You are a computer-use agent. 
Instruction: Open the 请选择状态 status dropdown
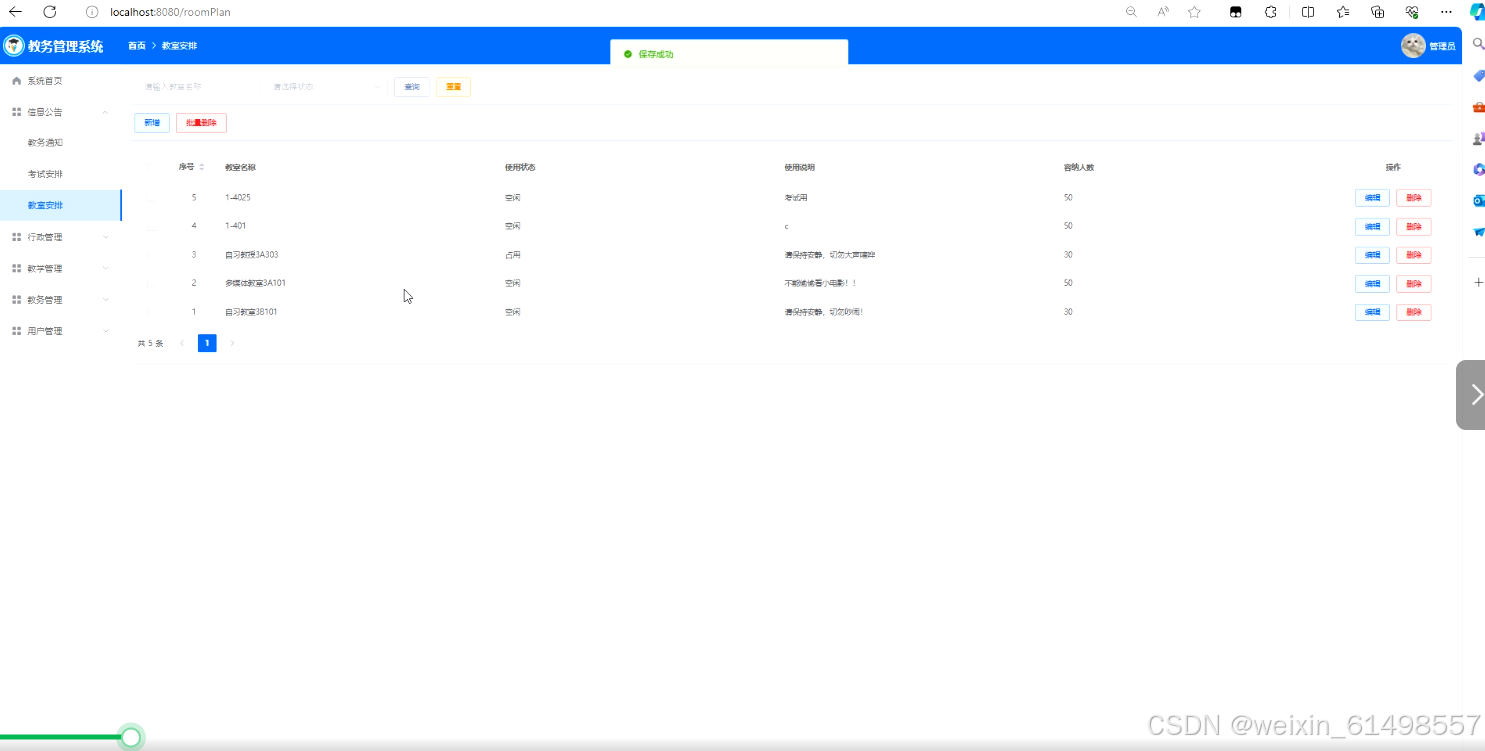[x=323, y=87]
